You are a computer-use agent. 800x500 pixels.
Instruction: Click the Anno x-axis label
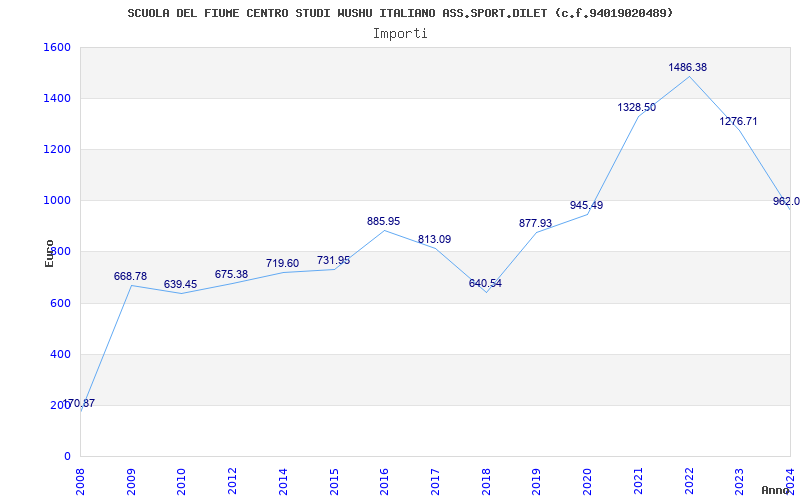coord(776,490)
